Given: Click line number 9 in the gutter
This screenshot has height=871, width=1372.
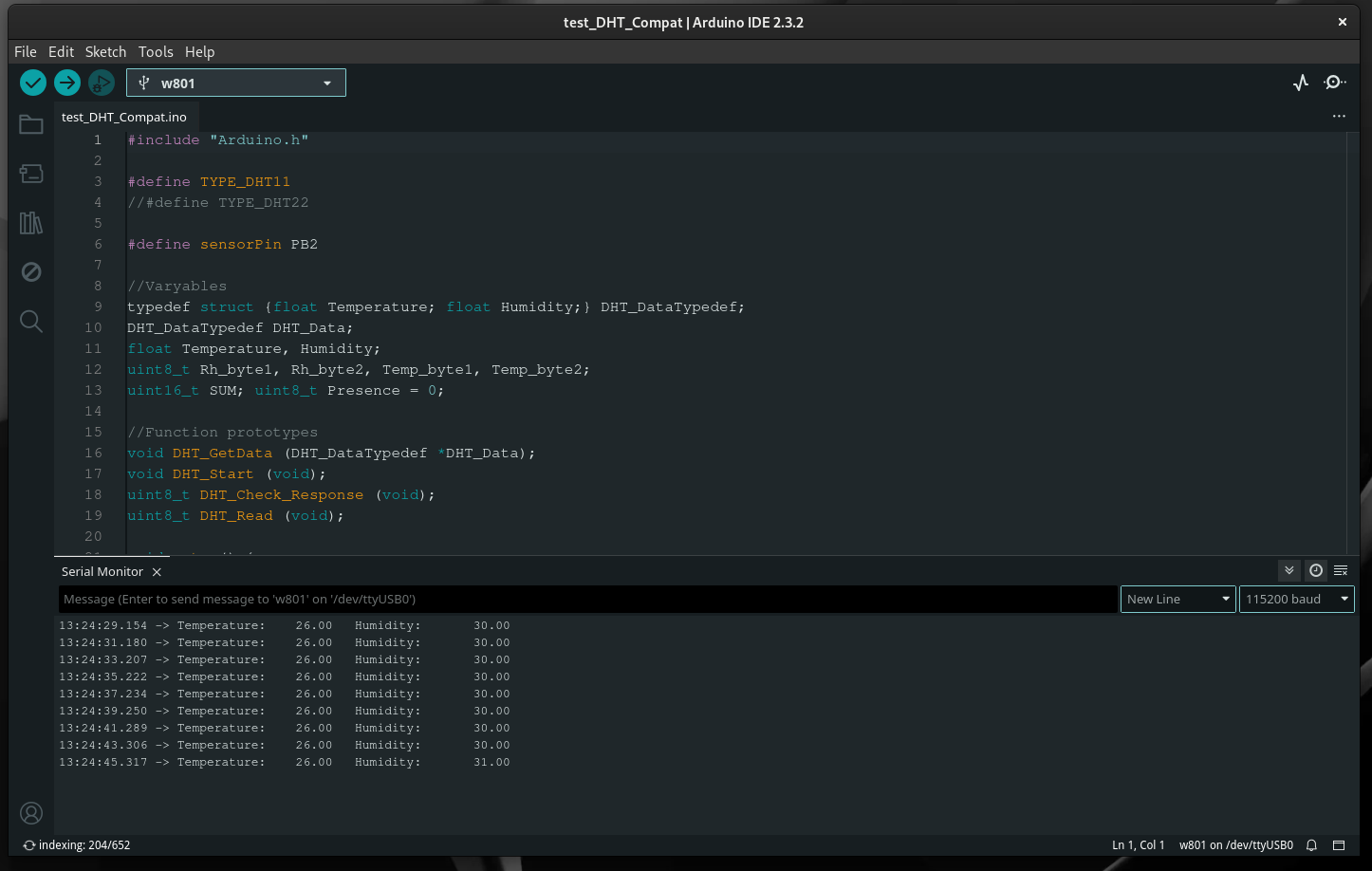Looking at the screenshot, I should tap(98, 306).
